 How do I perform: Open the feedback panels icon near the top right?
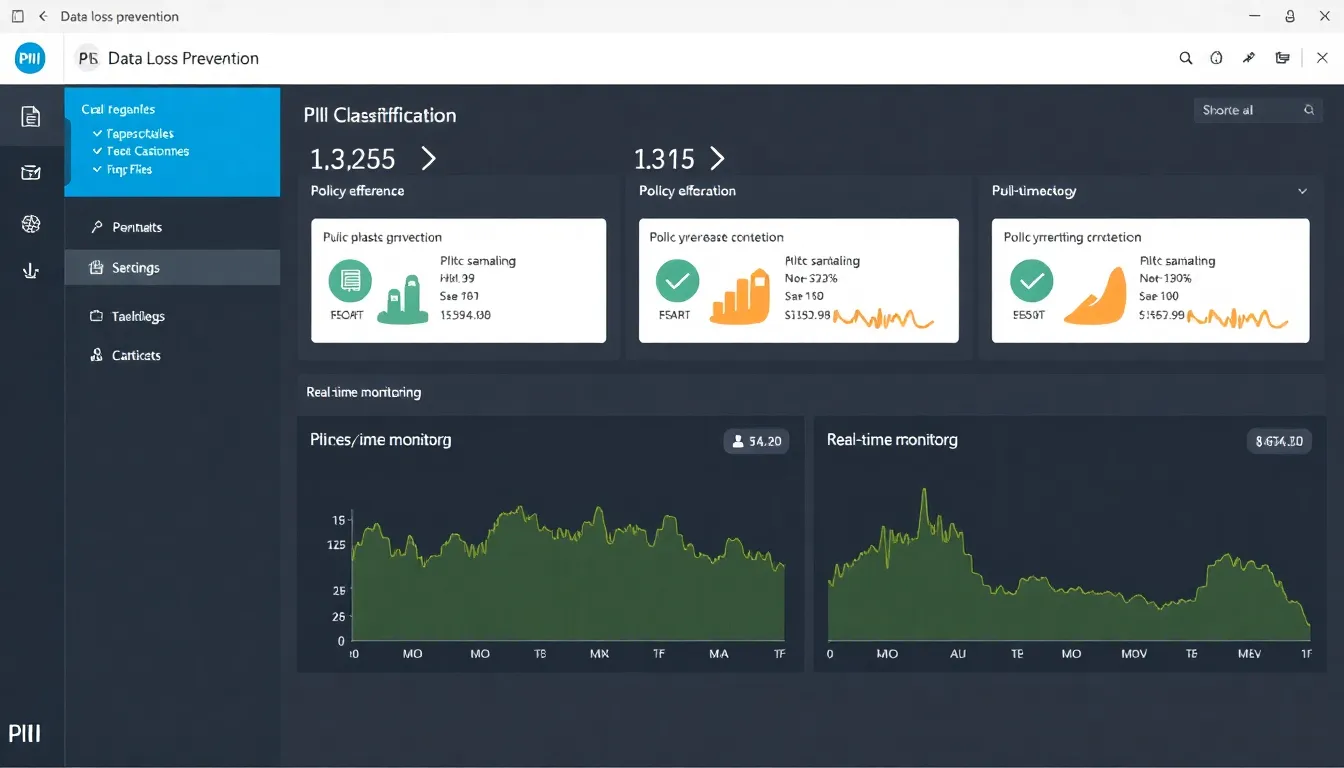(1282, 58)
